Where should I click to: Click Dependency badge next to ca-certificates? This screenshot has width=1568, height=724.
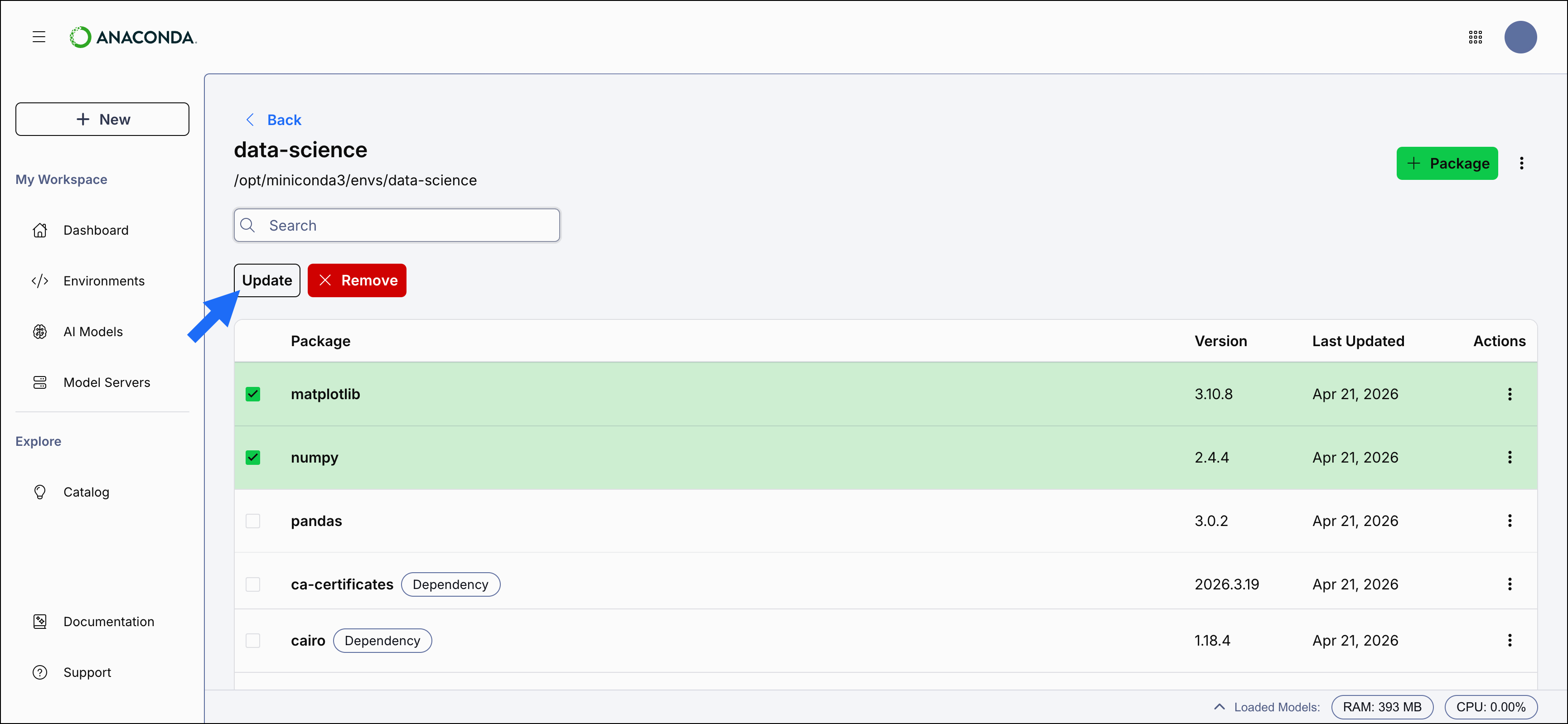click(x=450, y=584)
